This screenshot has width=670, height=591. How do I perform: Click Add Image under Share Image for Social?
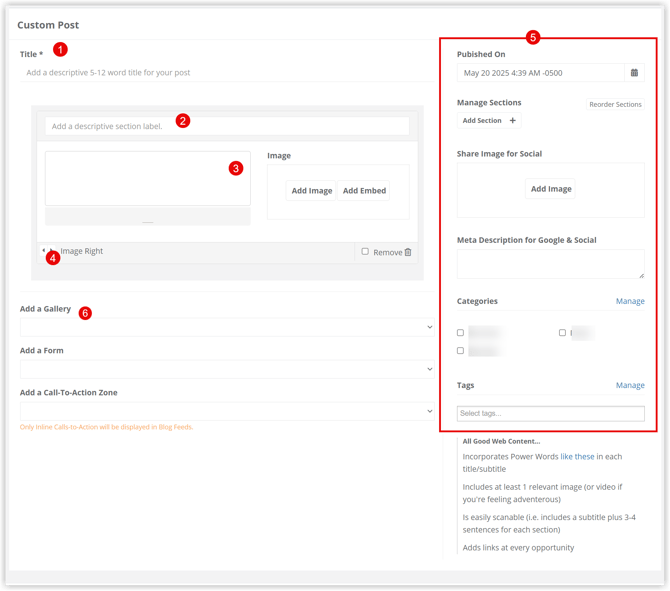(551, 189)
